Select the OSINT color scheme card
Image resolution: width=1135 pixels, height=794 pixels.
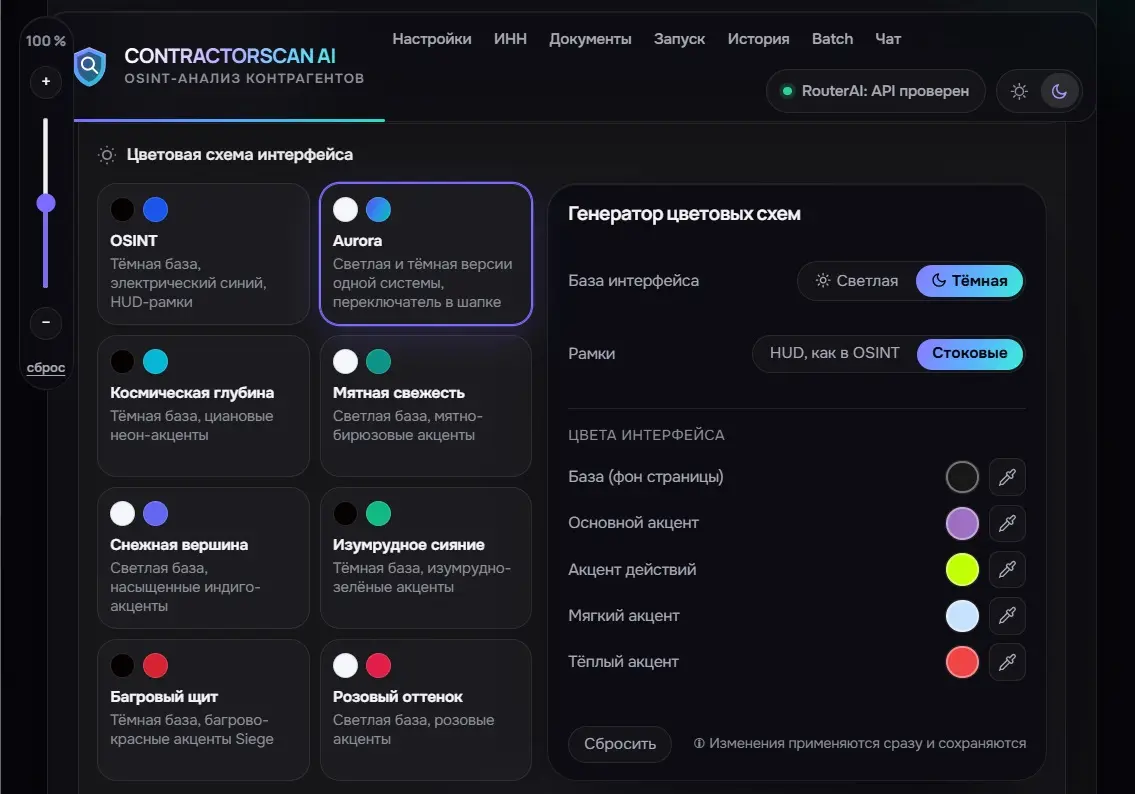click(x=203, y=254)
